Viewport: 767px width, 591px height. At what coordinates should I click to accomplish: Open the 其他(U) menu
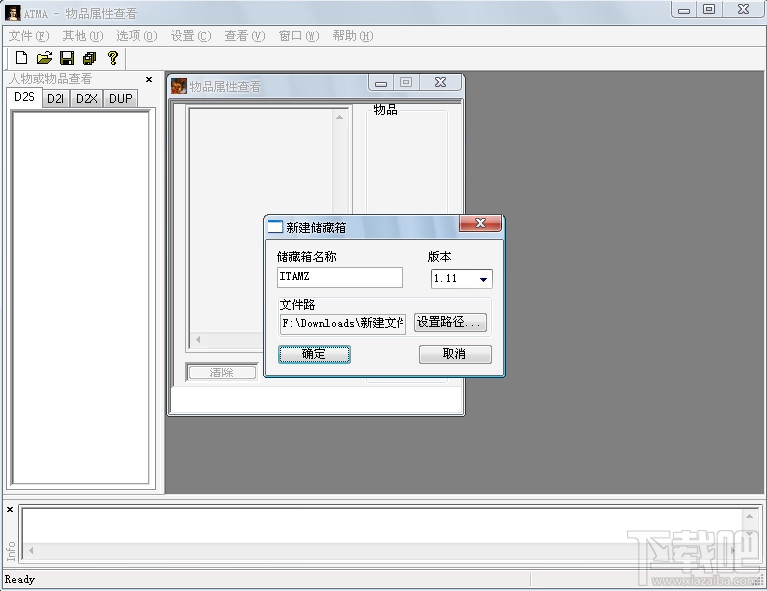tap(83, 36)
